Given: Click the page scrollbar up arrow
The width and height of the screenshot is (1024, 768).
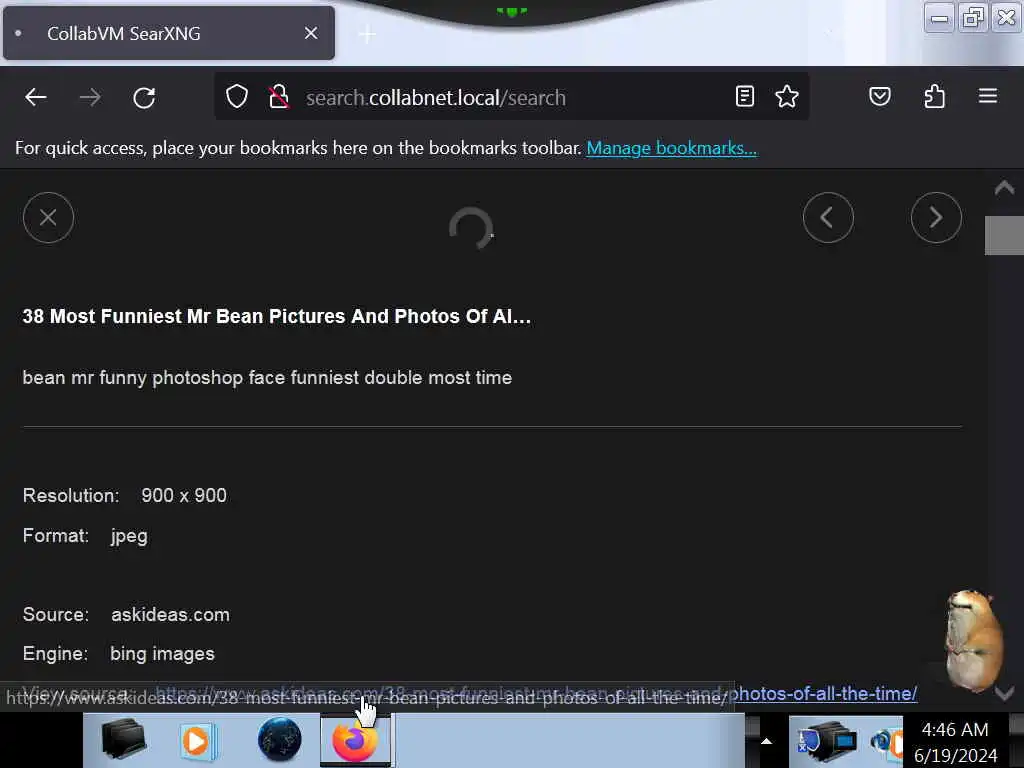Looking at the screenshot, I should click(x=1004, y=189).
